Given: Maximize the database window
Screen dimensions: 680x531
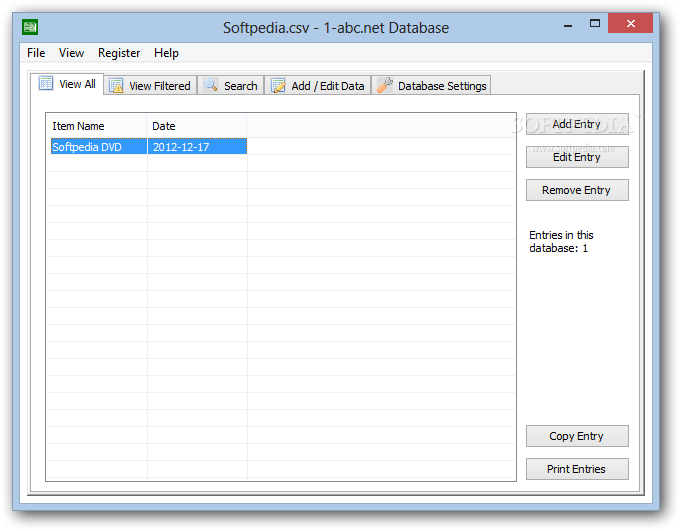Looking at the screenshot, I should click(x=595, y=24).
